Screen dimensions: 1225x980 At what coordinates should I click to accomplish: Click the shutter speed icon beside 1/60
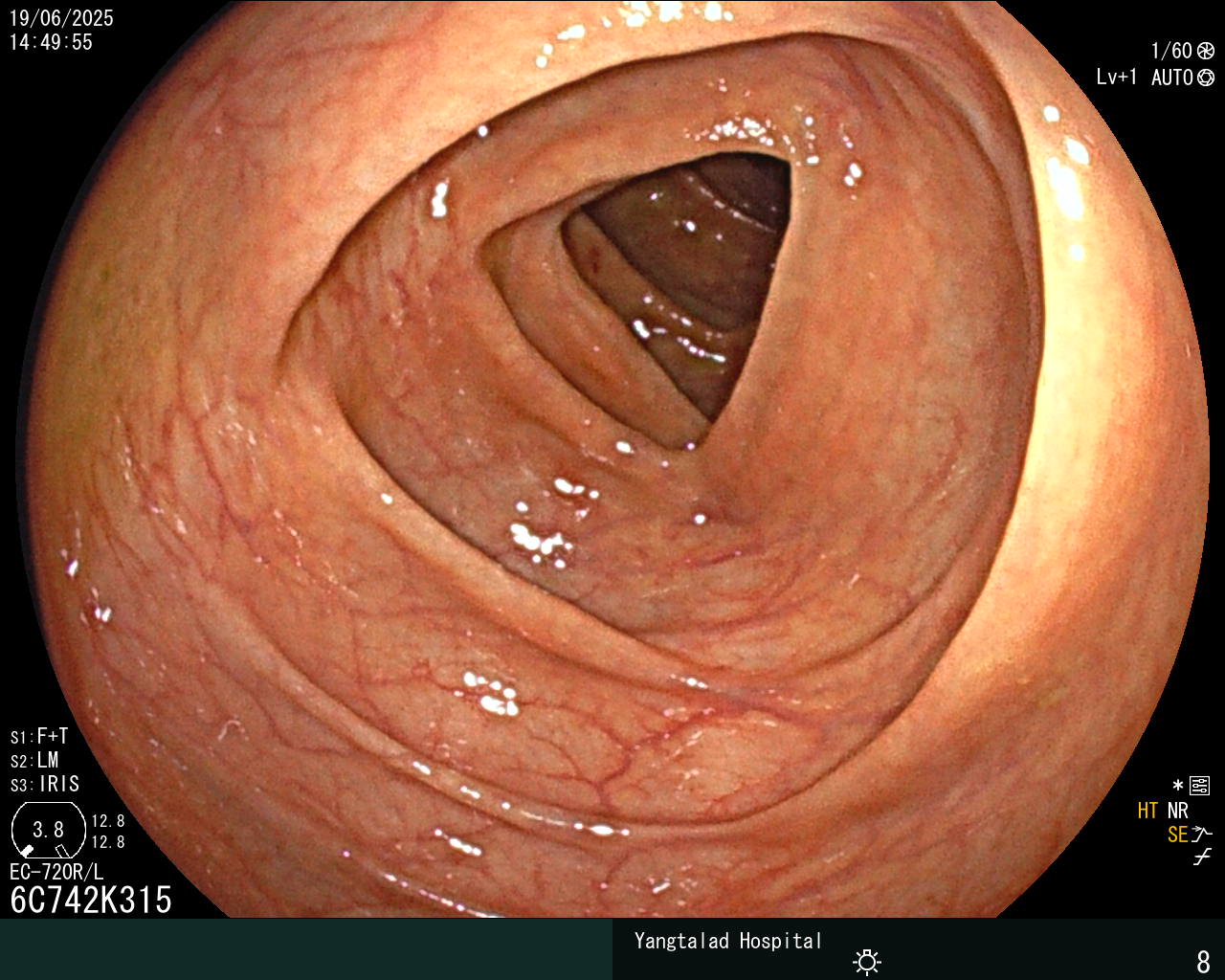click(x=1206, y=51)
